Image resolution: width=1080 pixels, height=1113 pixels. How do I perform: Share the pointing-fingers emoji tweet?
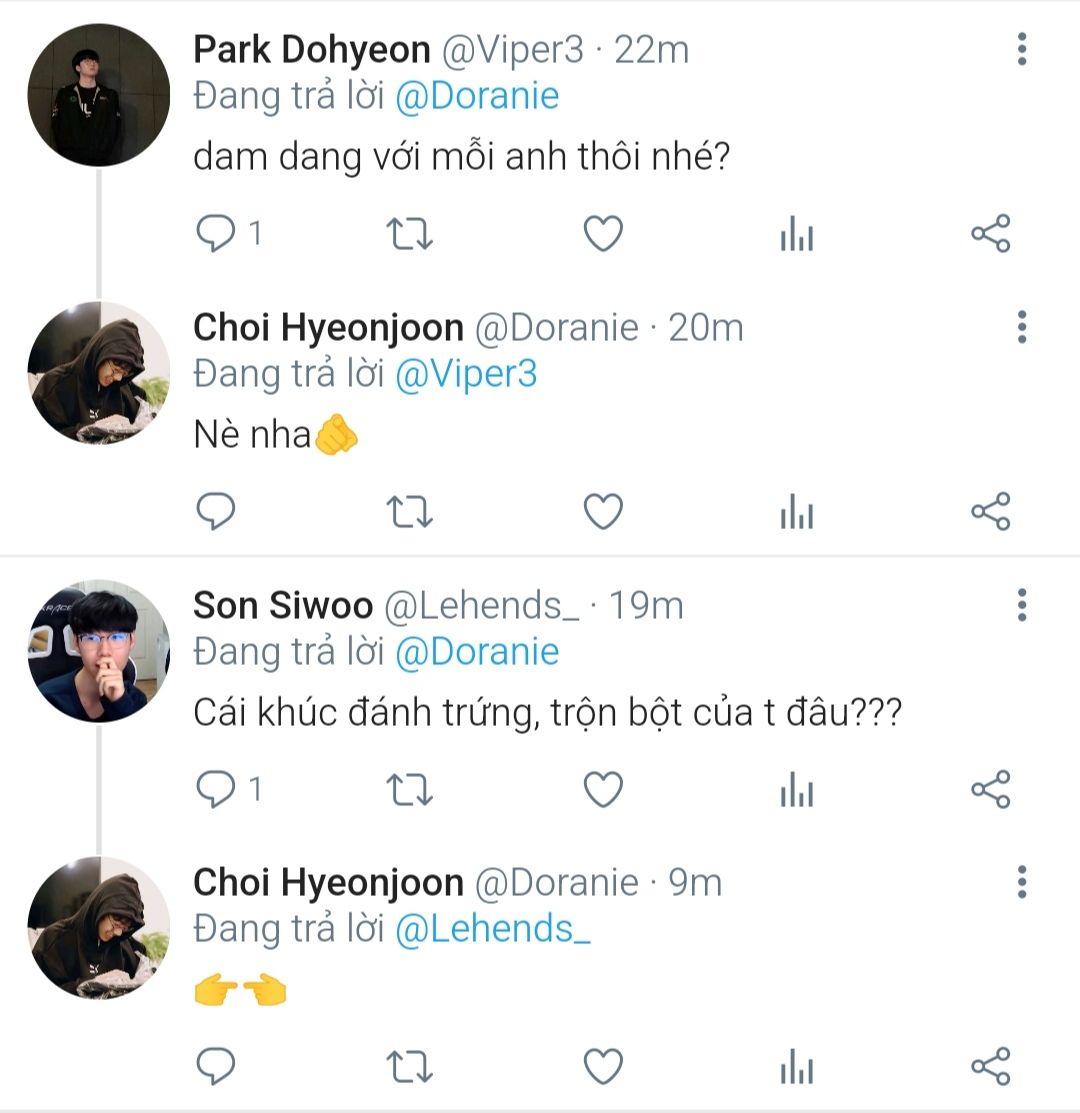coord(991,1066)
